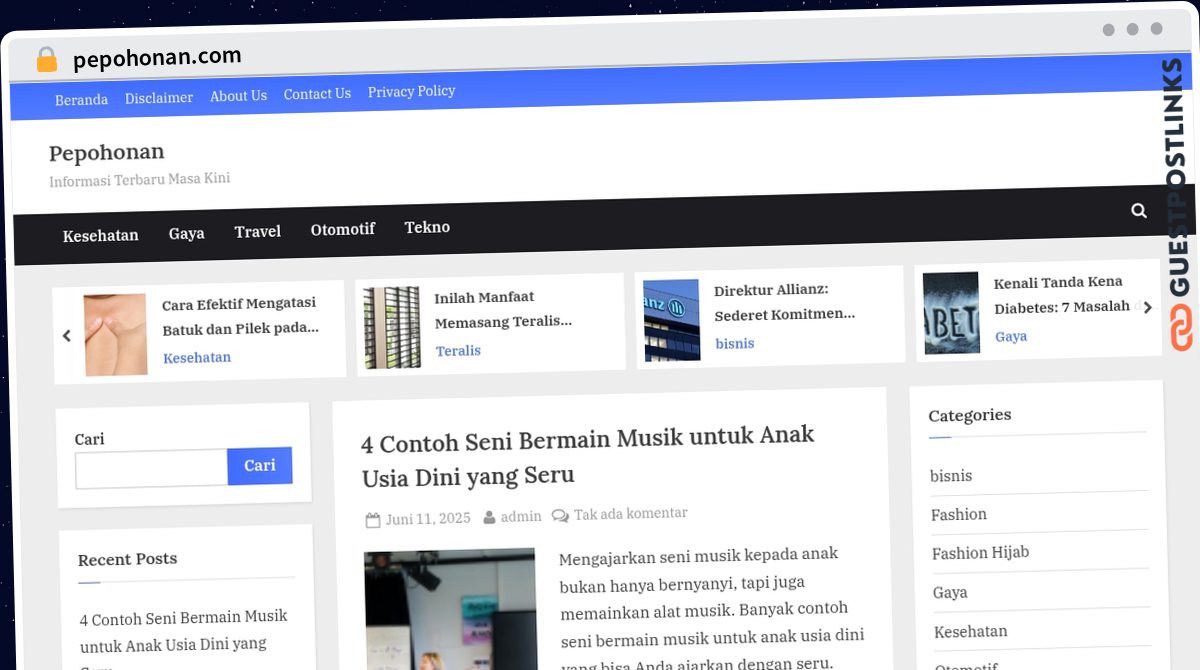Click the blue Cari search button
The width and height of the screenshot is (1200, 670).
(260, 466)
